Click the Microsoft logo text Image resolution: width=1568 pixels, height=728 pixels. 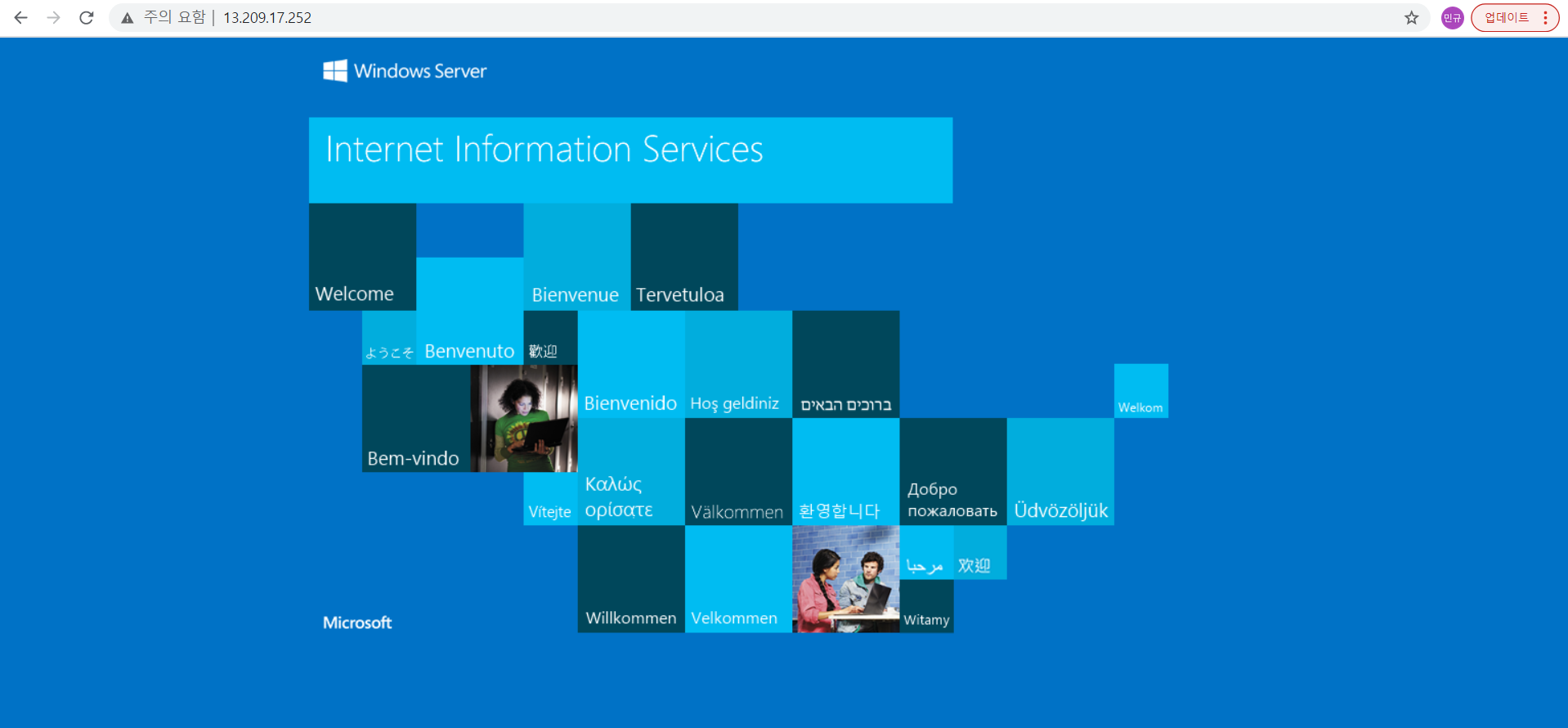tap(357, 622)
